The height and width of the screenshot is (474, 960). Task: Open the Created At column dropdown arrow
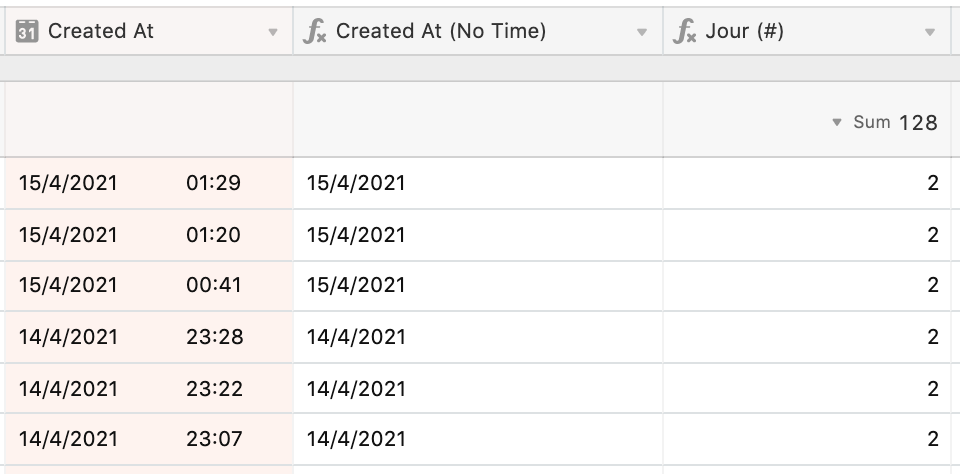273,32
